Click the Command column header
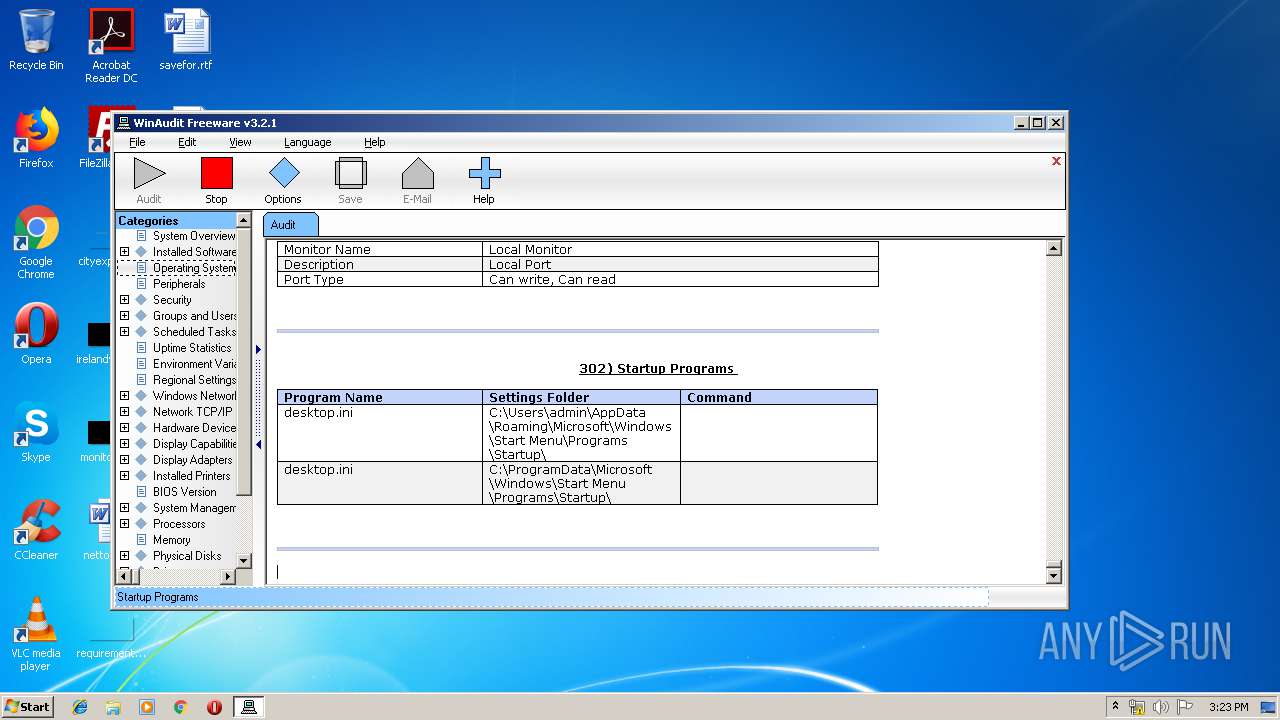 coord(779,397)
